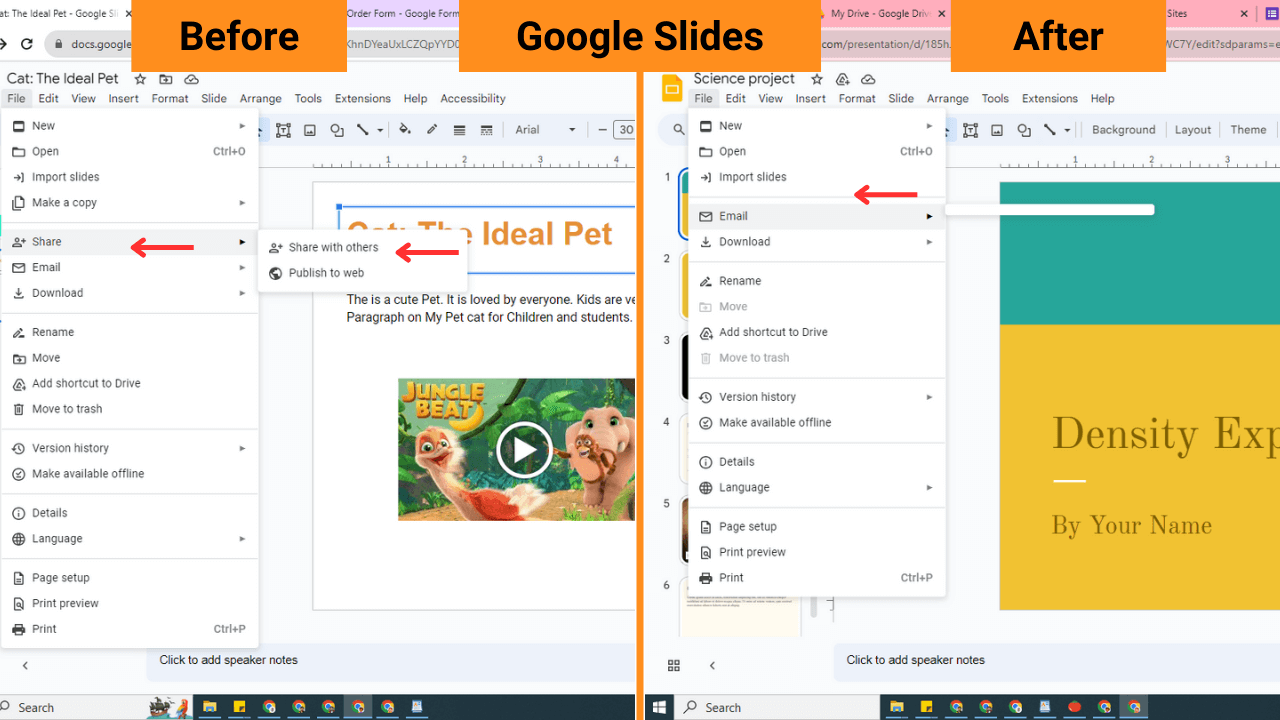
Task: Open the Border weight options
Action: [459, 130]
